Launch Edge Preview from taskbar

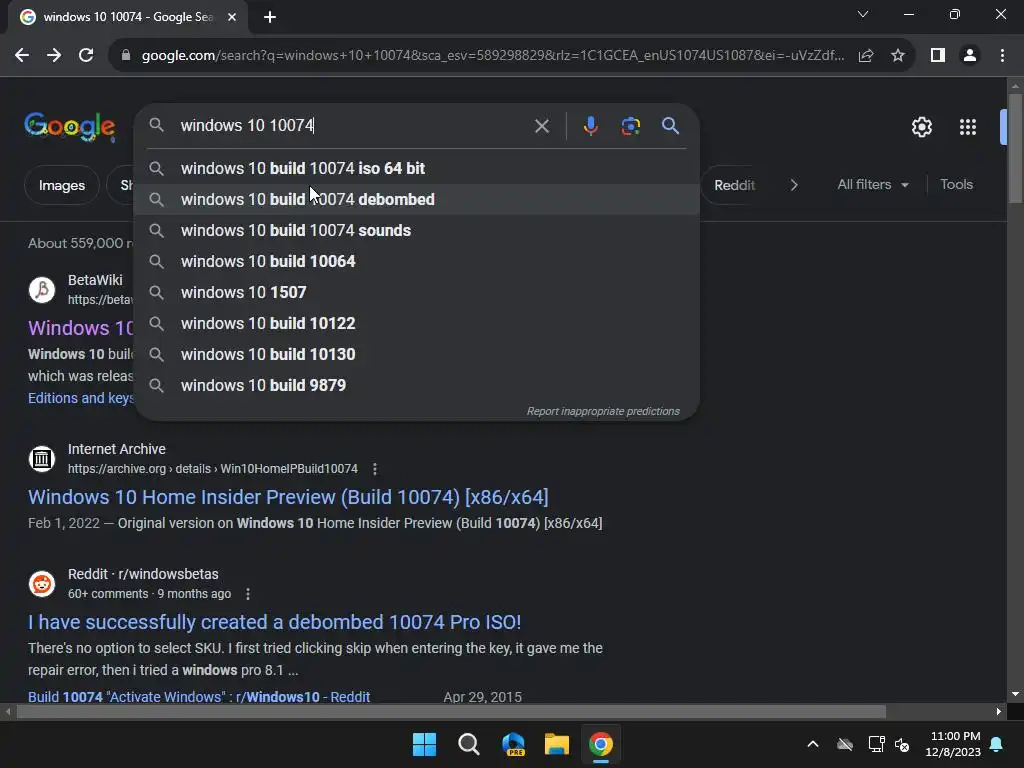tap(513, 744)
